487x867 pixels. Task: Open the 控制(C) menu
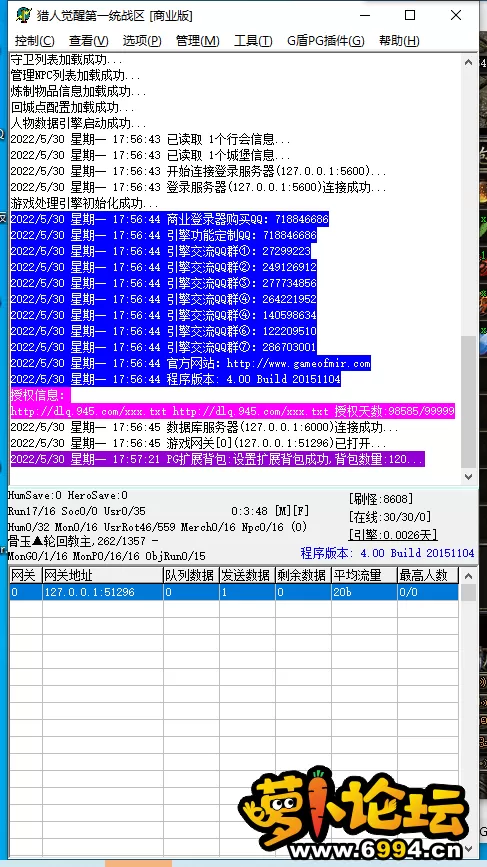pos(34,40)
